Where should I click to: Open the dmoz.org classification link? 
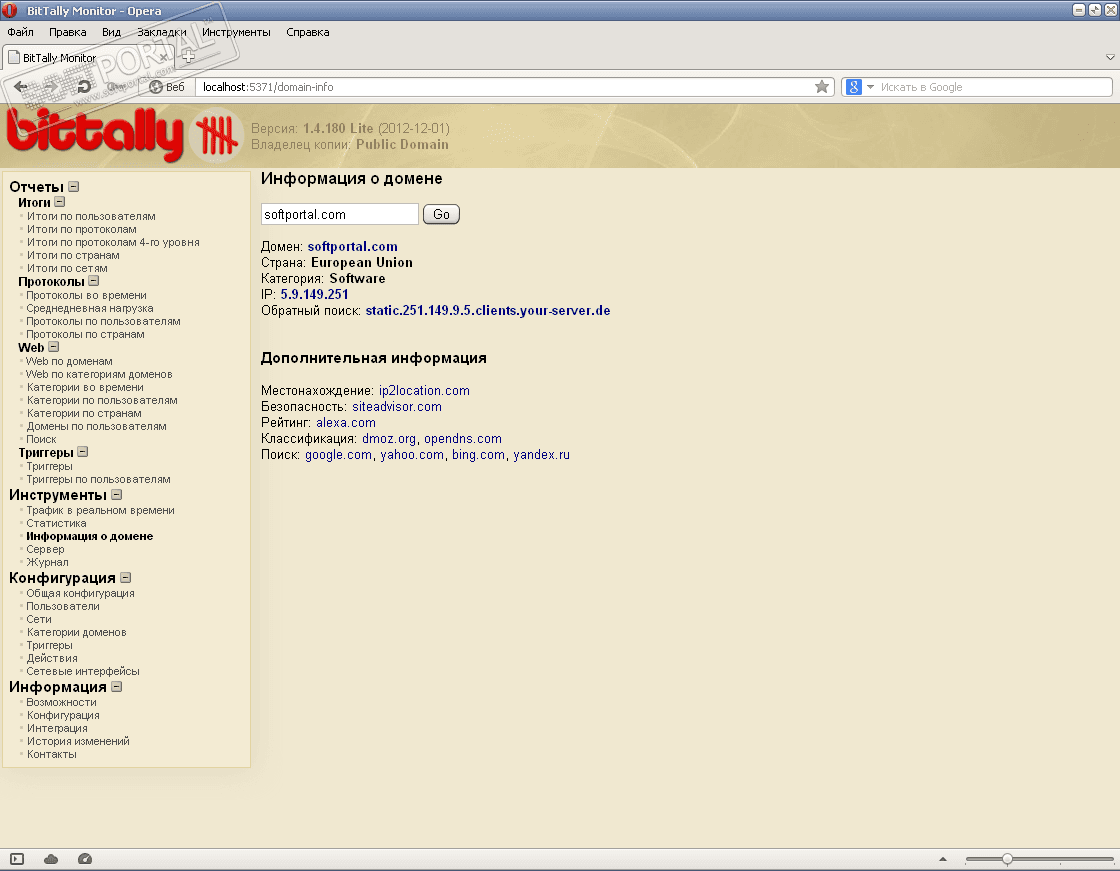point(389,439)
